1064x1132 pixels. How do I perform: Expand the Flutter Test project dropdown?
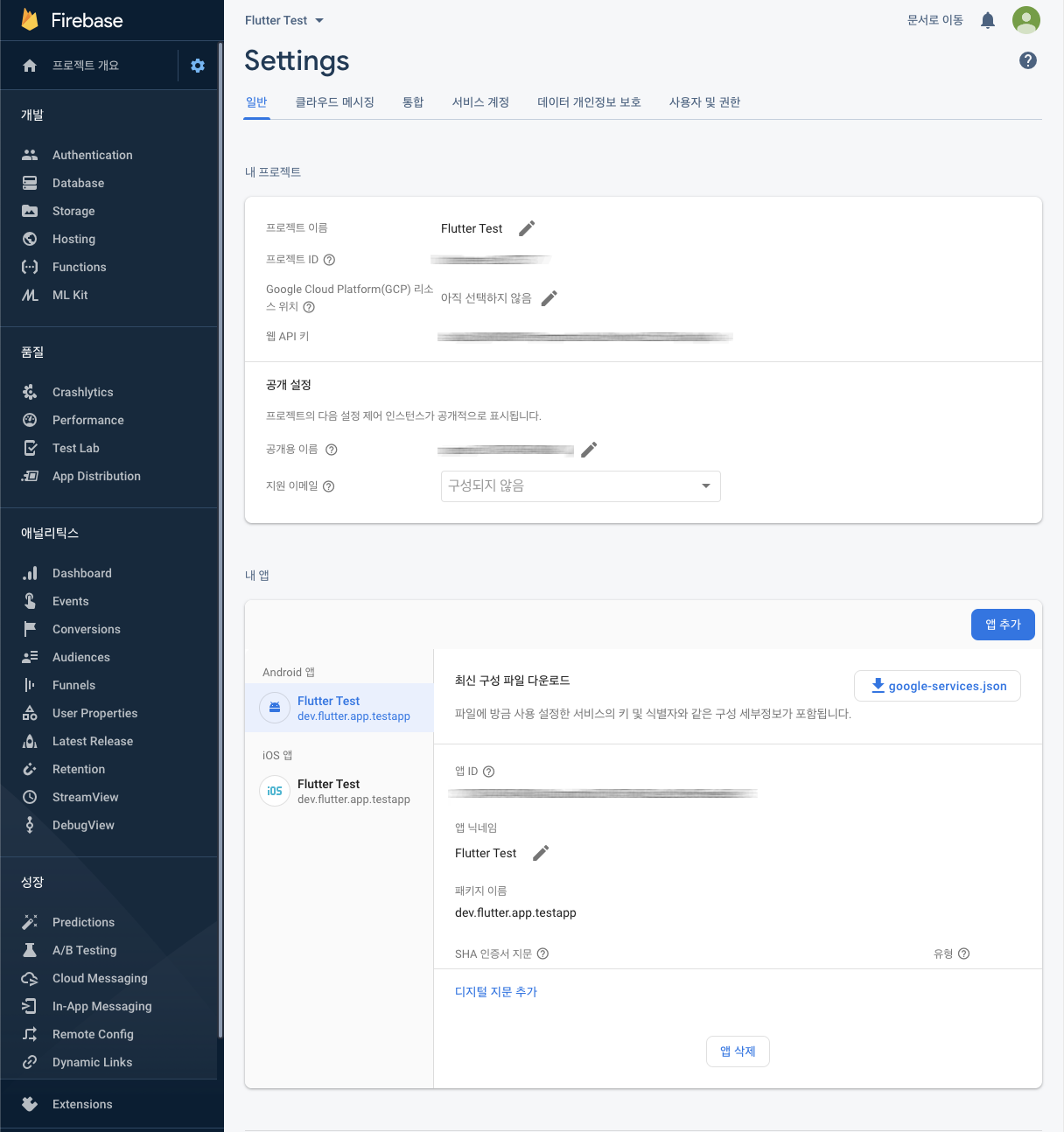point(284,20)
